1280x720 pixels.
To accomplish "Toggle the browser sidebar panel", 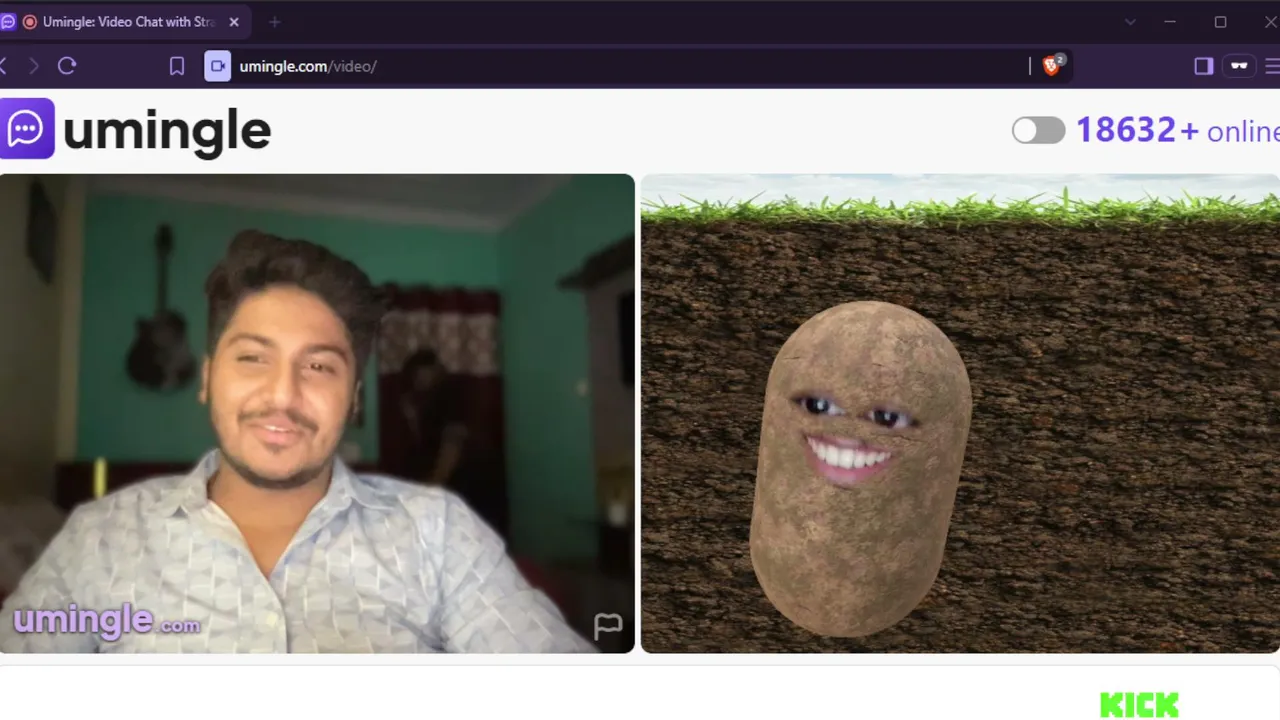I will click(x=1204, y=66).
